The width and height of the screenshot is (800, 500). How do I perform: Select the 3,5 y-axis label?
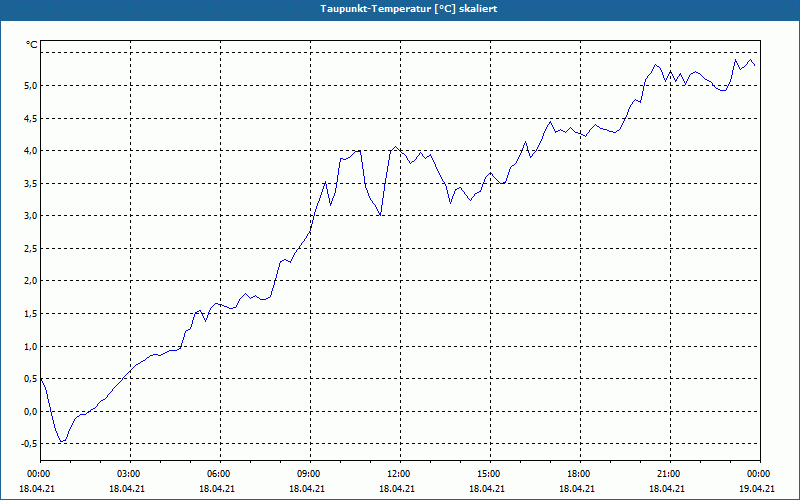pos(30,183)
